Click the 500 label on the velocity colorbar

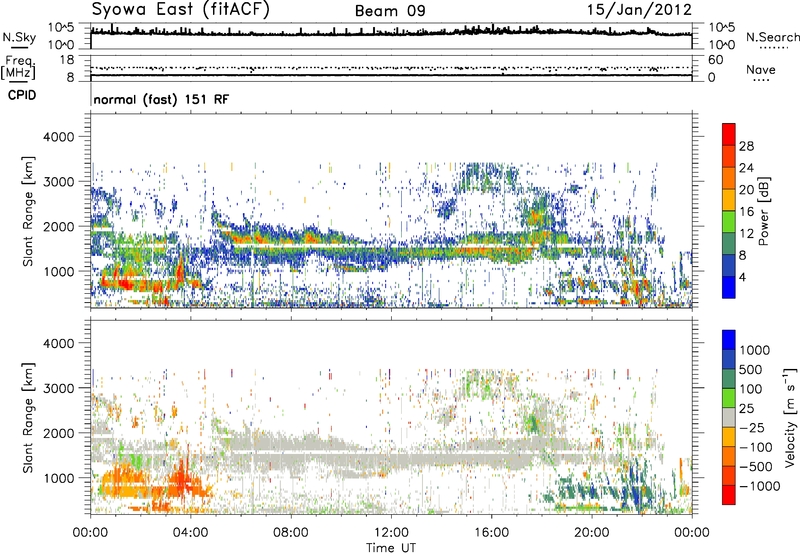[753, 369]
